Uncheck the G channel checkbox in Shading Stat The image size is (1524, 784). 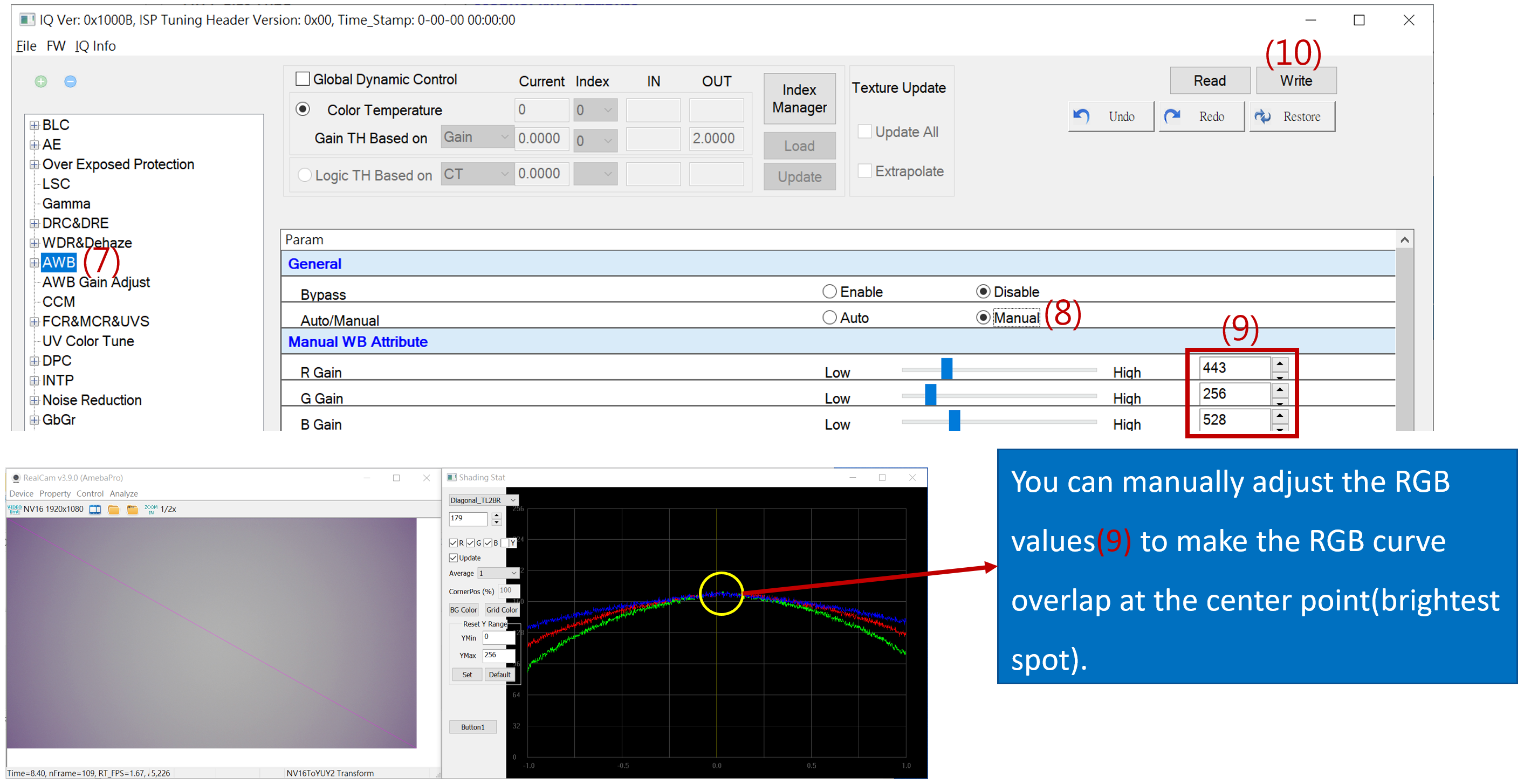471,543
